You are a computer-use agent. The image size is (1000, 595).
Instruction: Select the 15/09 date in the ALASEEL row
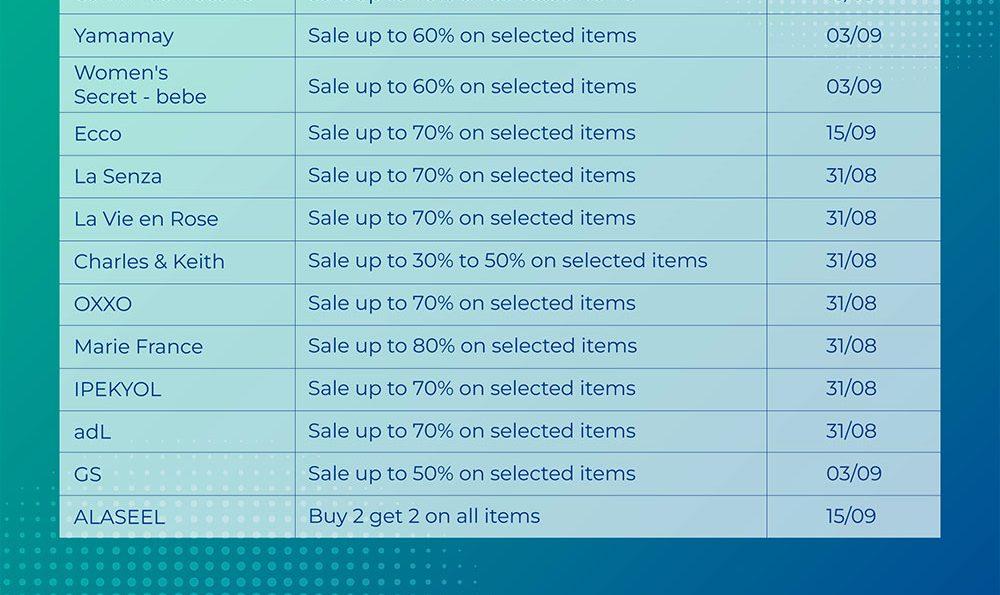click(851, 517)
